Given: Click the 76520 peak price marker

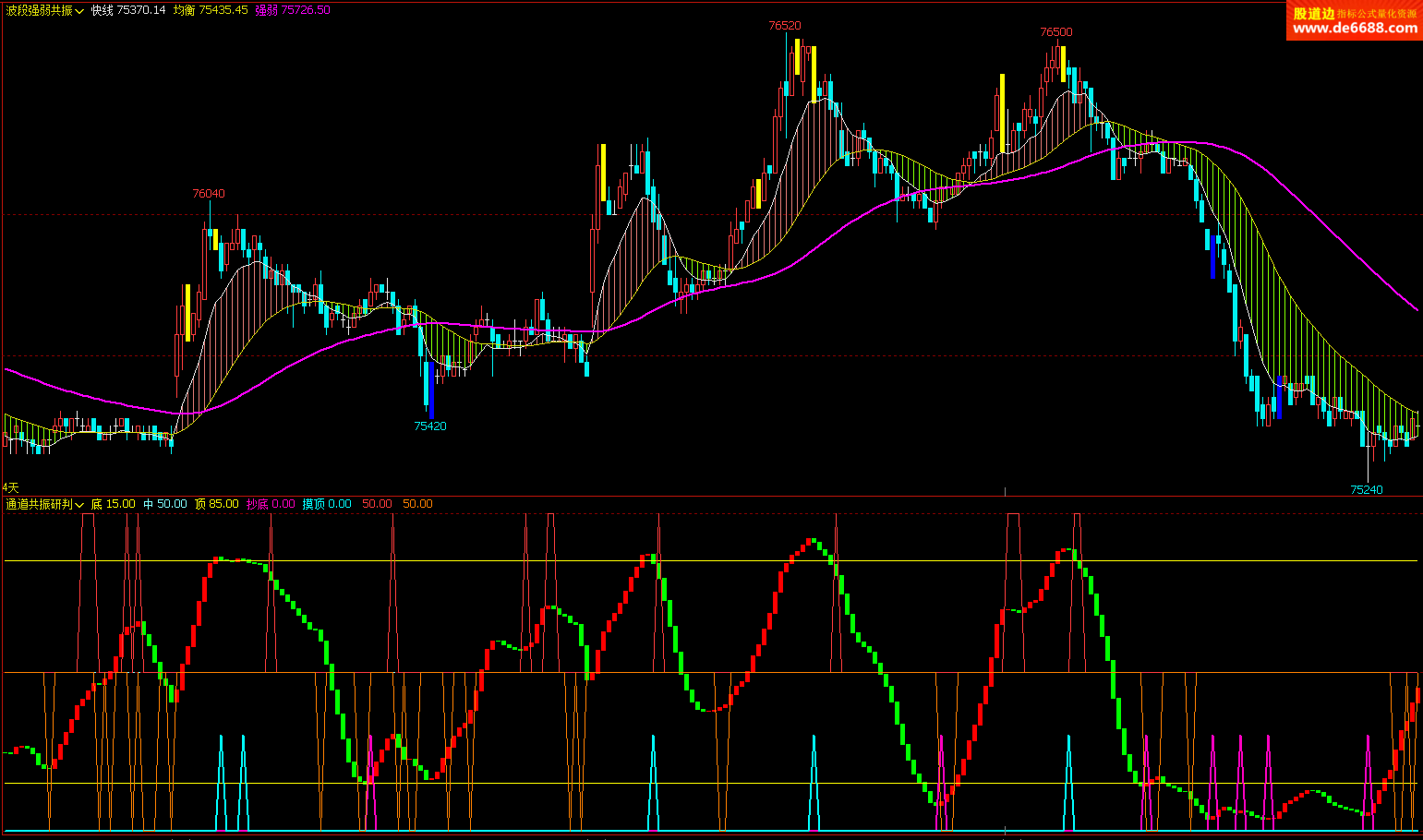Looking at the screenshot, I should (785, 26).
